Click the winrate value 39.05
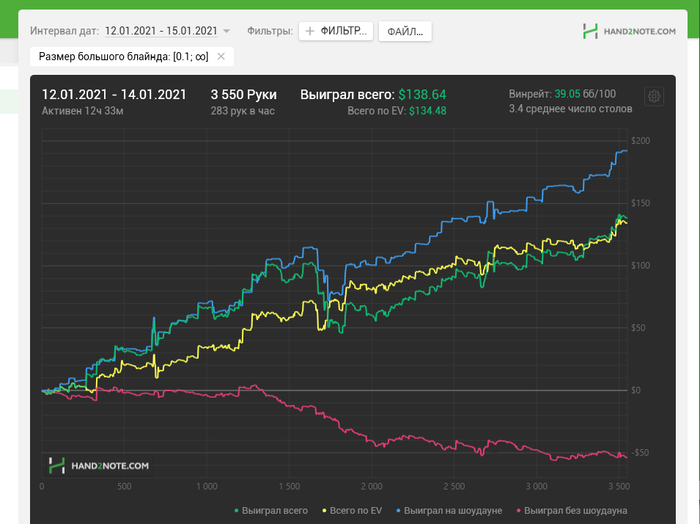700x524 pixels. 567,94
